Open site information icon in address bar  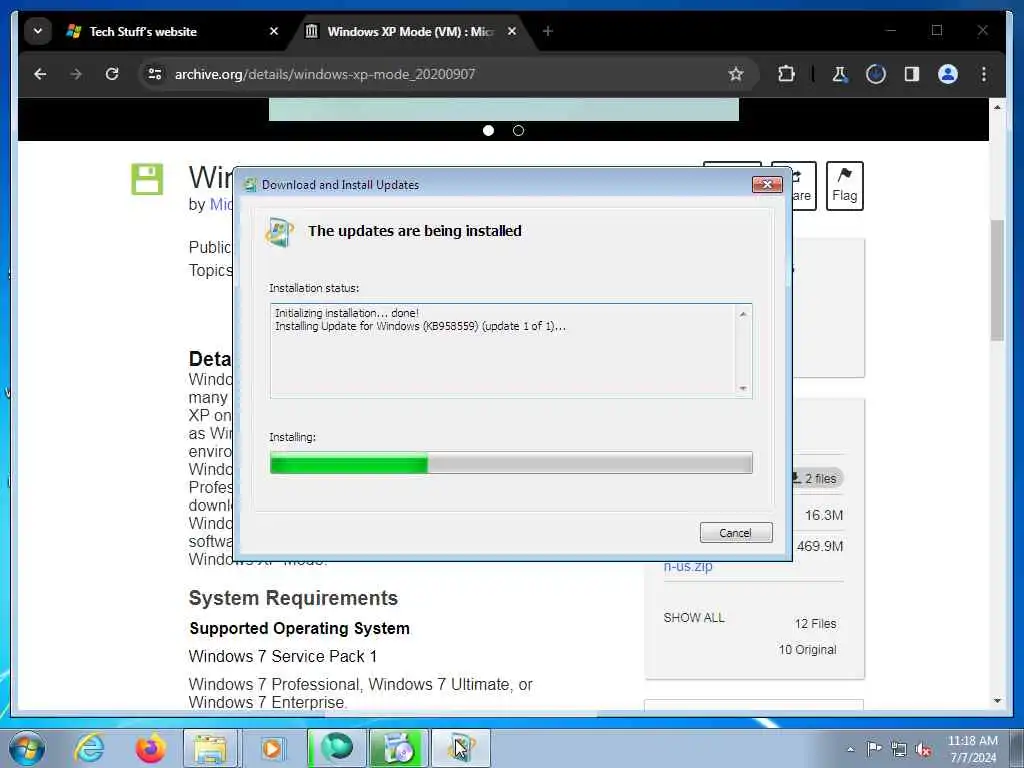tap(155, 74)
